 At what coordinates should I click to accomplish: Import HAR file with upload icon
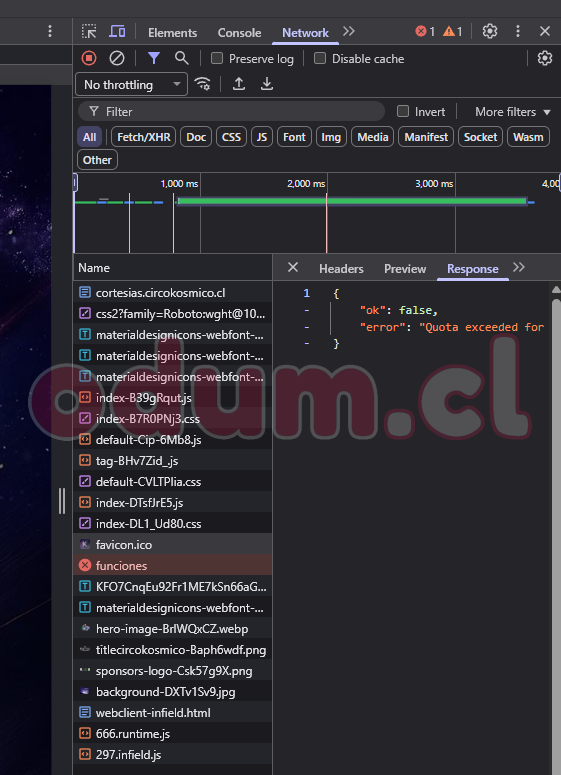click(x=239, y=84)
